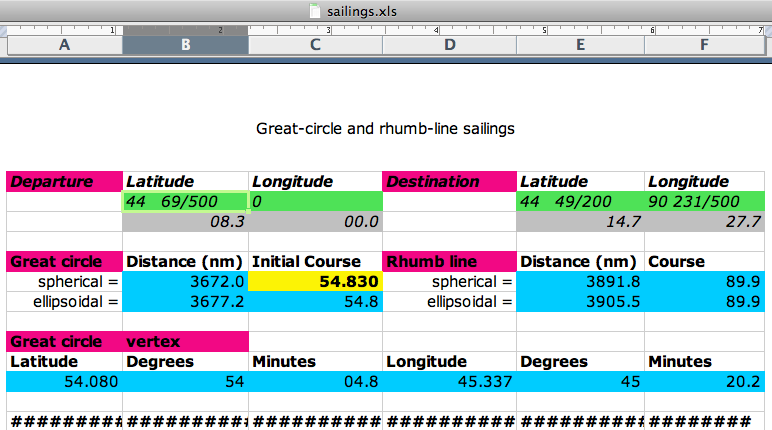Select the vertex longitude cell 45.337
Viewport: 772px width, 430px height.
tap(449, 381)
